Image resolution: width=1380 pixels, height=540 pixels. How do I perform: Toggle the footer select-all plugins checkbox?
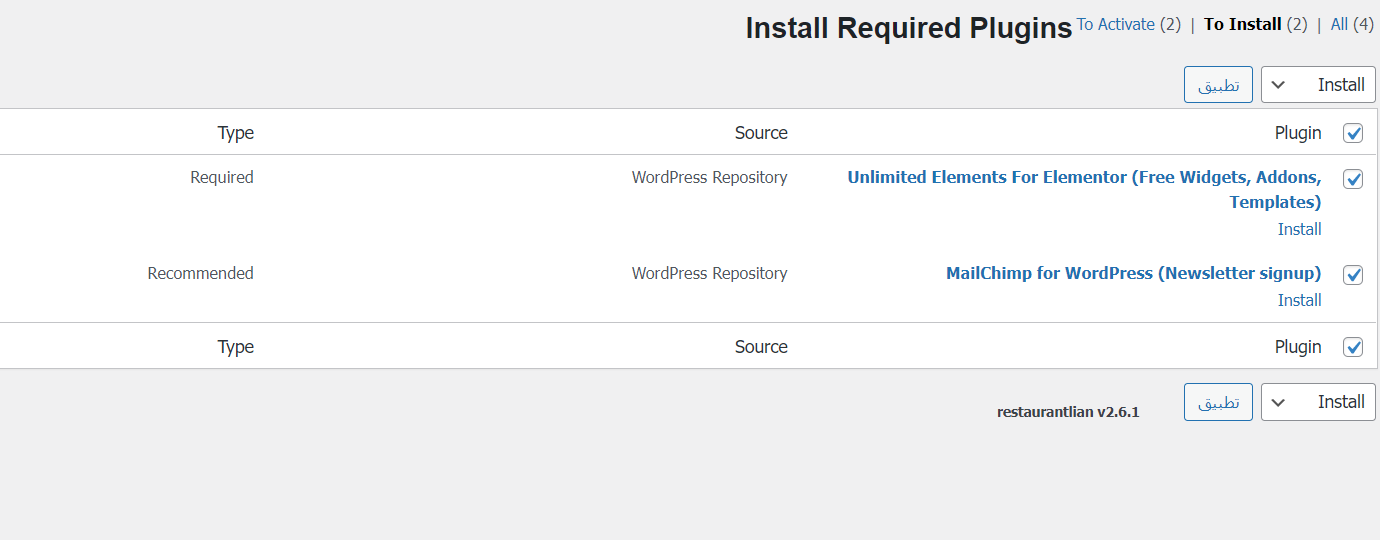coord(1353,347)
